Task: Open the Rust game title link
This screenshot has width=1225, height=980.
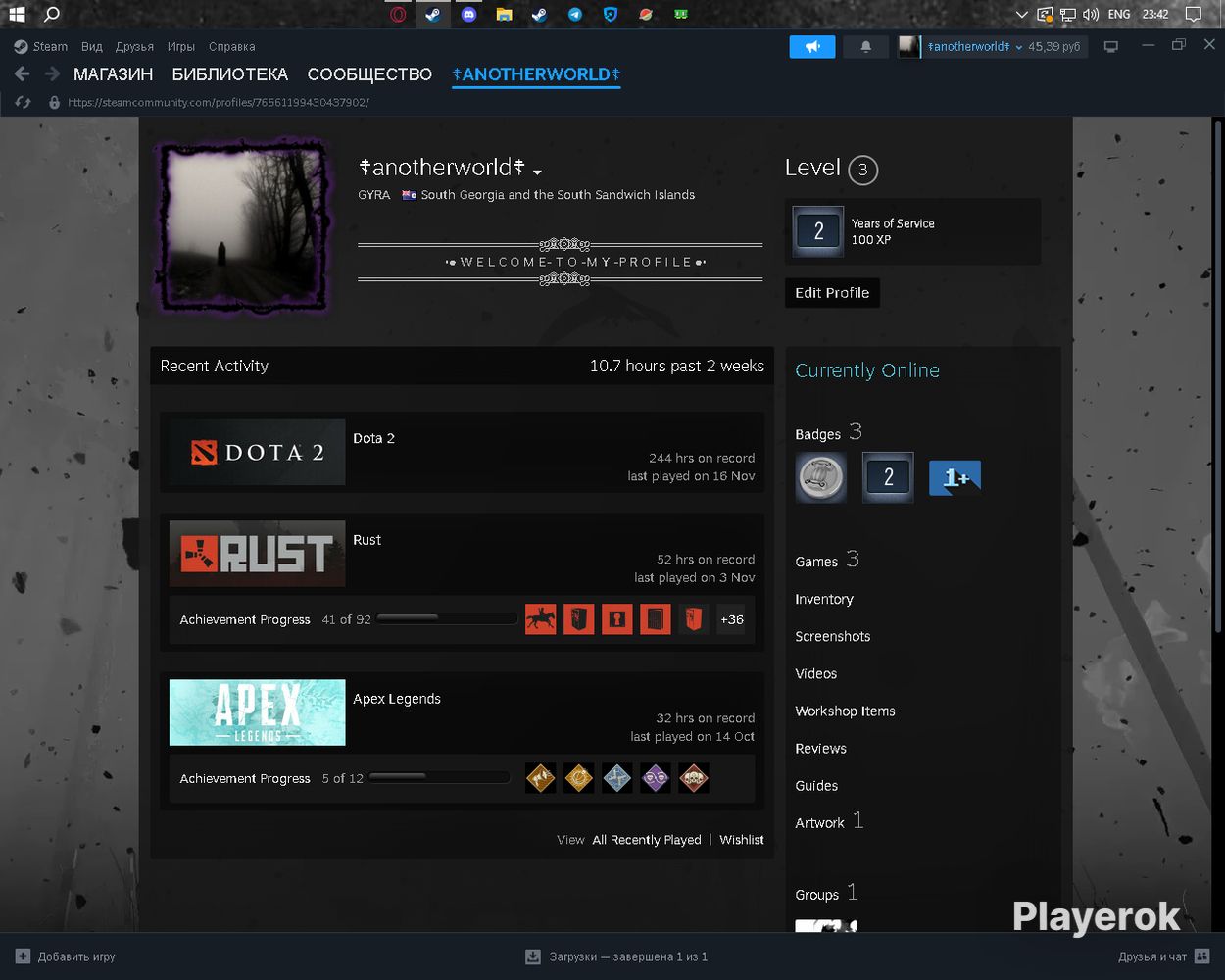Action: [x=367, y=540]
